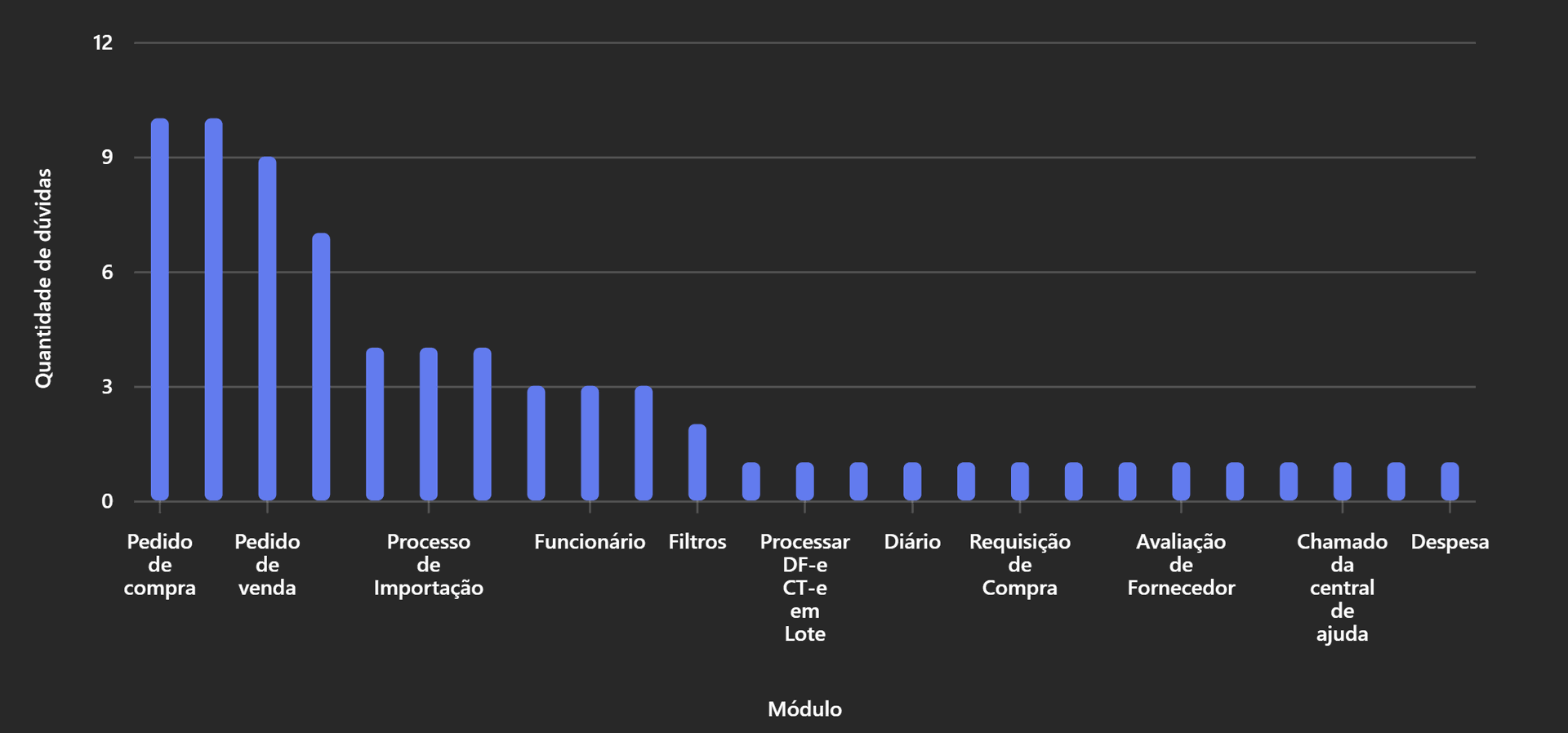Select the Chamado da central de ajuda bar
This screenshot has height=733, width=1568.
click(1342, 482)
